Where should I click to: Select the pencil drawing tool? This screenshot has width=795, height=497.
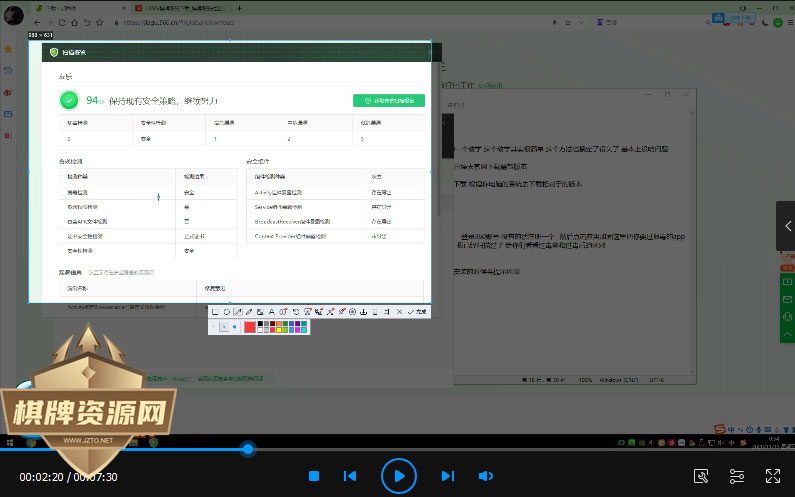coord(249,312)
